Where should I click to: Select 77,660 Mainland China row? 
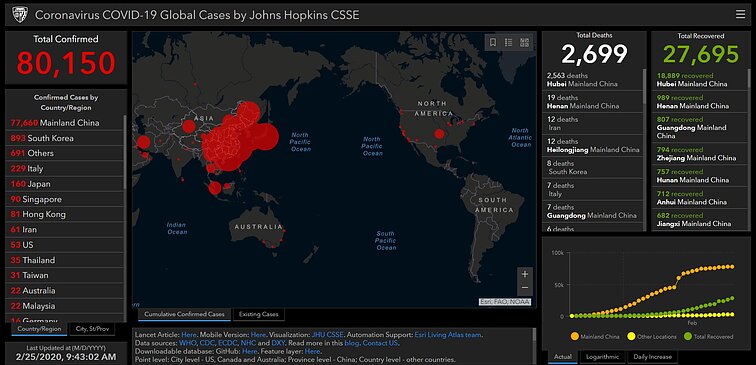click(65, 122)
